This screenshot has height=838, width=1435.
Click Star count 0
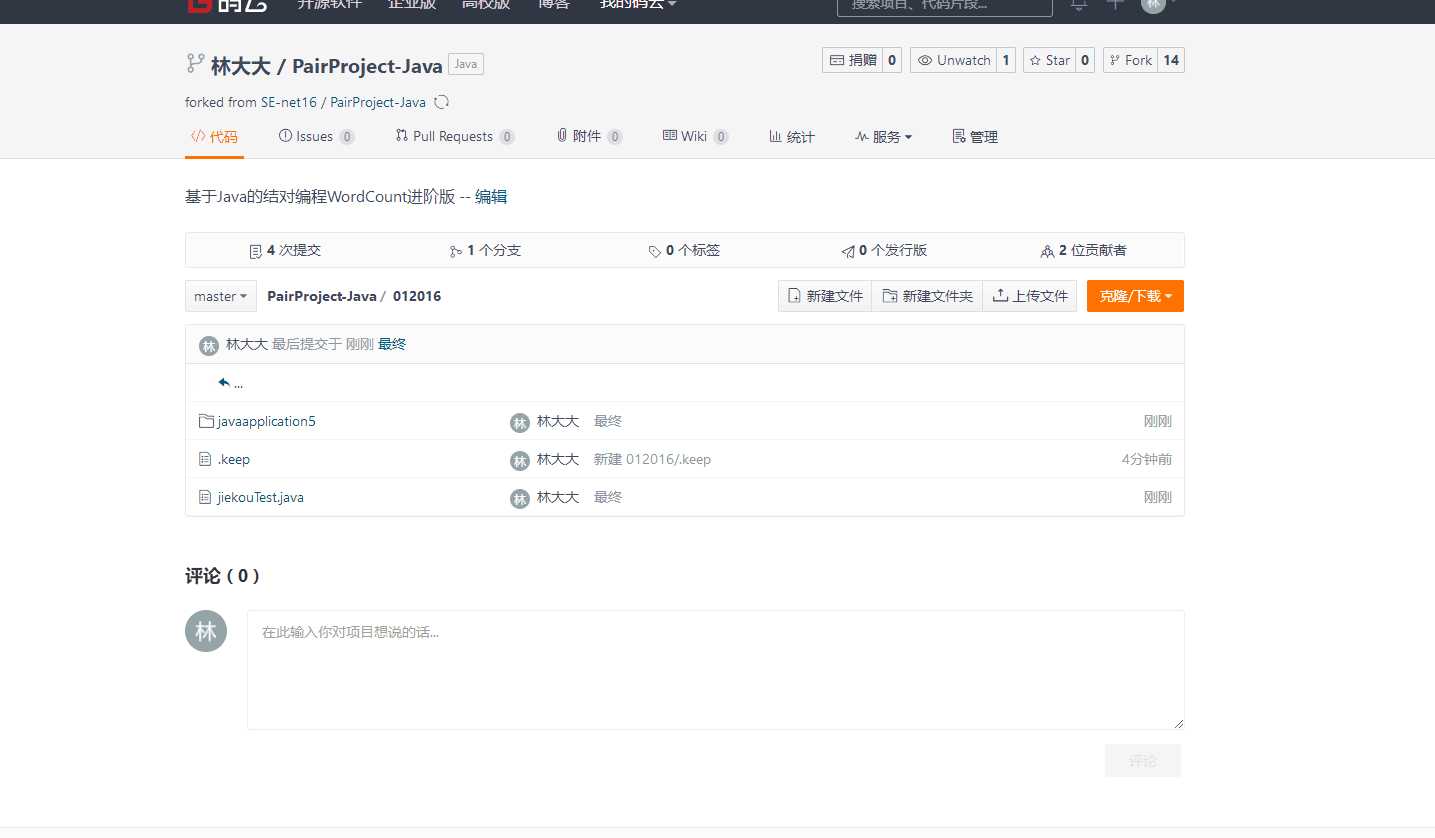point(1085,60)
